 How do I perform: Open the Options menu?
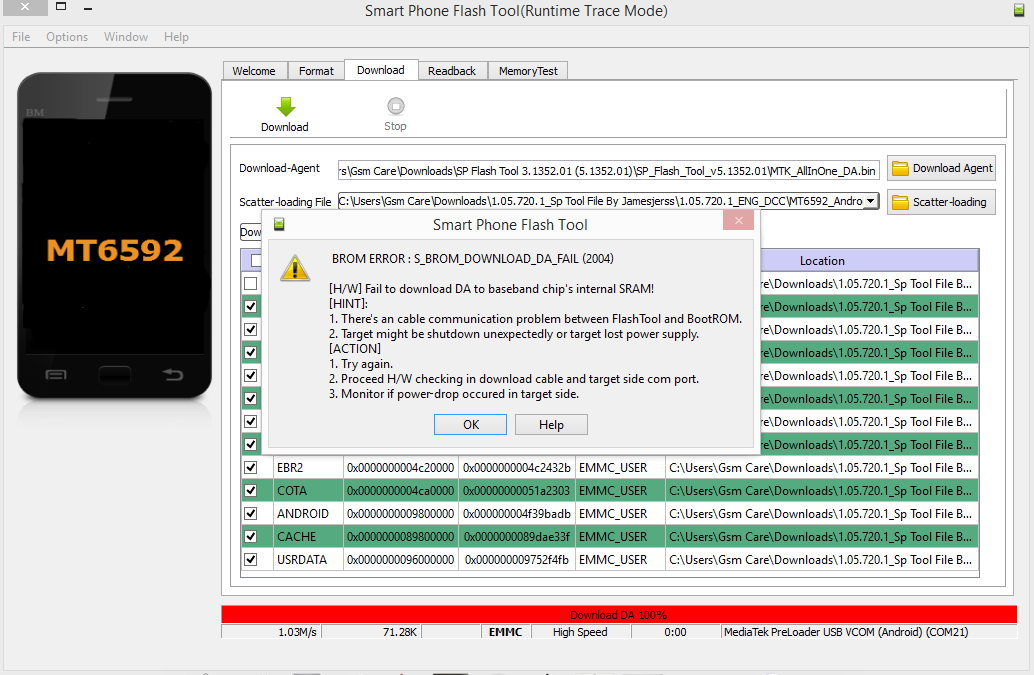click(67, 37)
